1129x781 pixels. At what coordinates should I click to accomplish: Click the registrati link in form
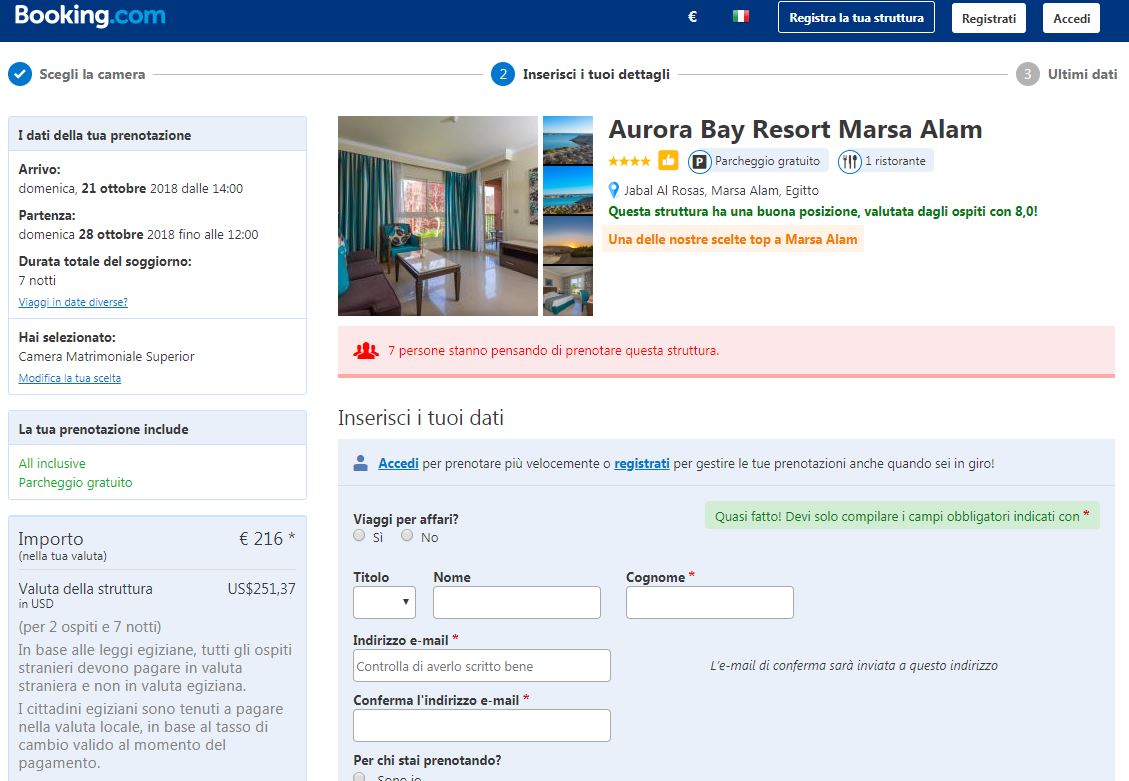[642, 464]
